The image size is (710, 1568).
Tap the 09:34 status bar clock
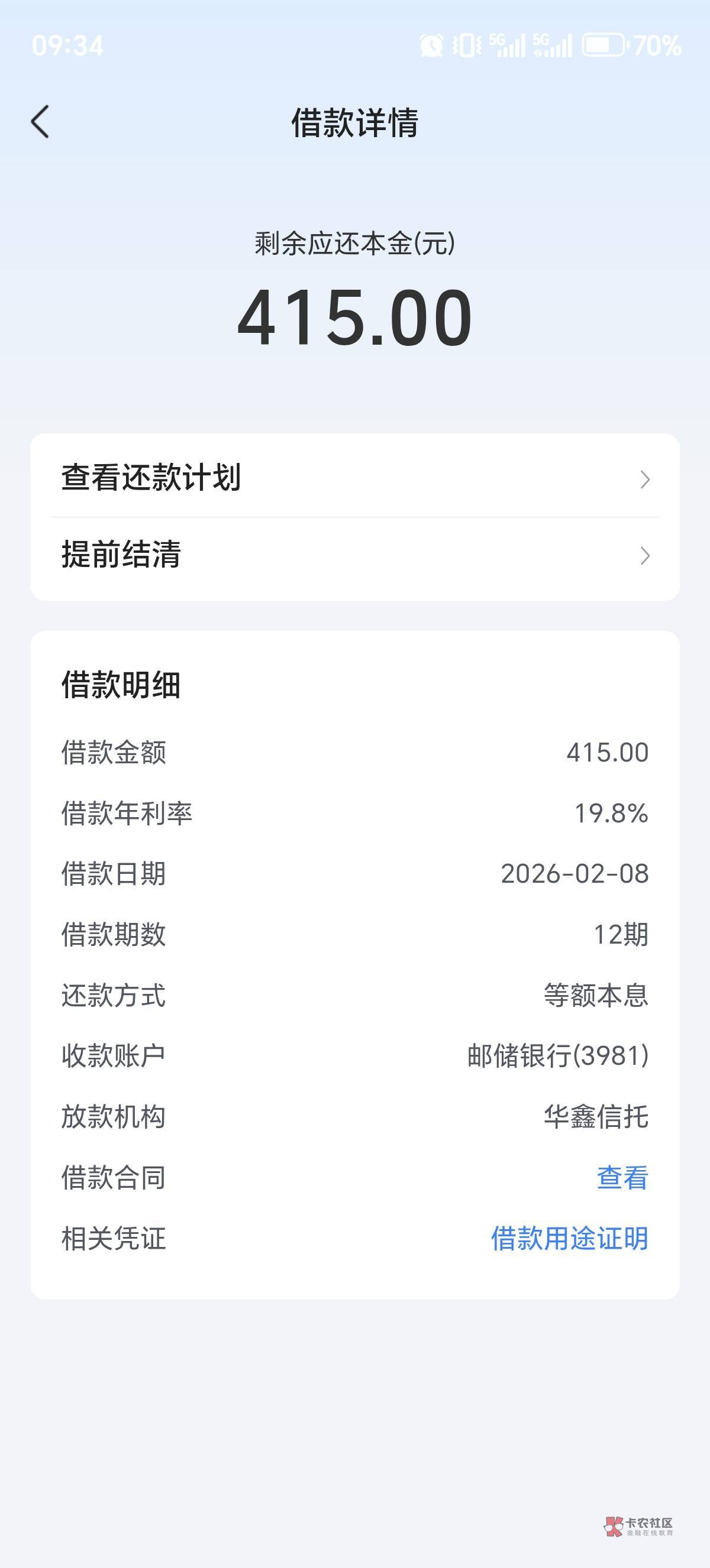point(67,46)
